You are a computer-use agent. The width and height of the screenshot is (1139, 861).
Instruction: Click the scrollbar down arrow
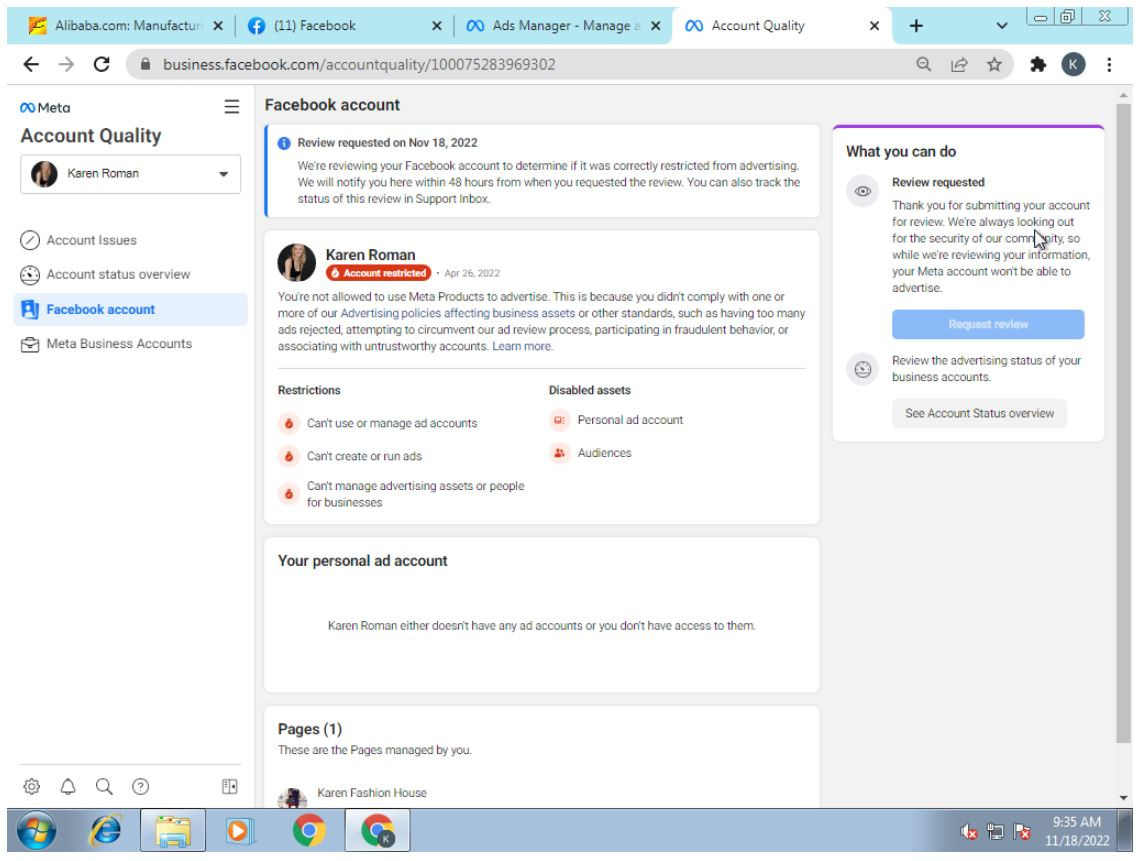pos(1123,798)
